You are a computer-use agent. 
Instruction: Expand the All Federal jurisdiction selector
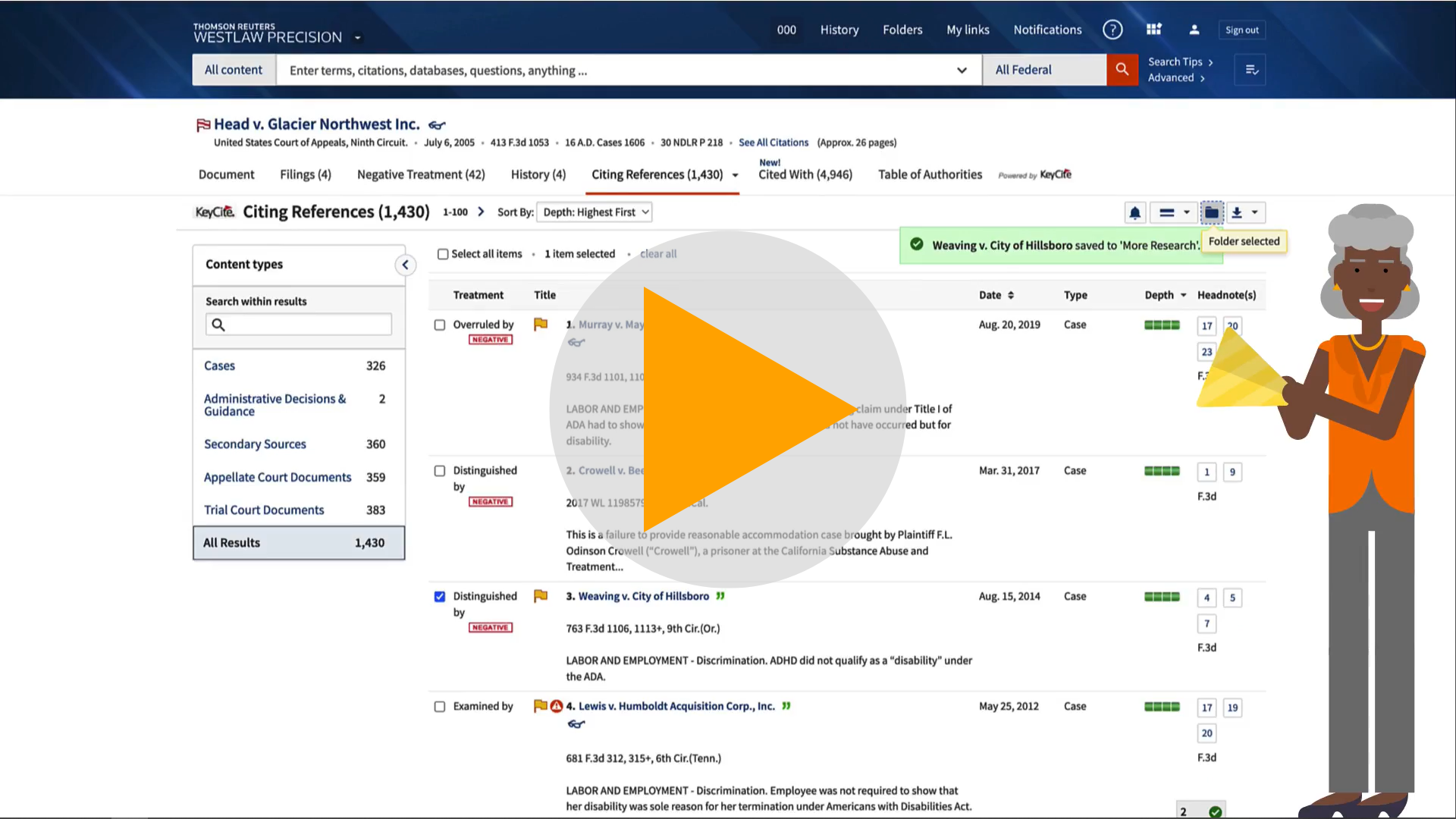click(x=1043, y=70)
